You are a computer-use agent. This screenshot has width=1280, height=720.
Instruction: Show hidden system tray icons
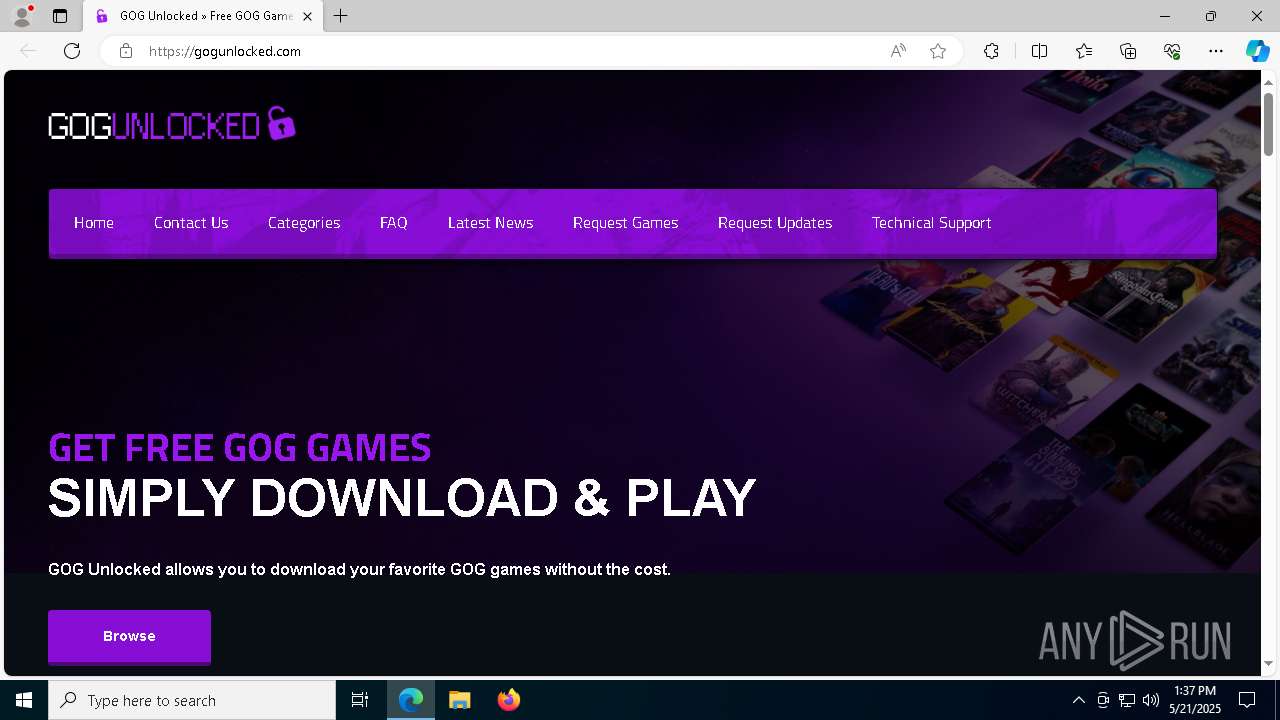(x=1078, y=700)
